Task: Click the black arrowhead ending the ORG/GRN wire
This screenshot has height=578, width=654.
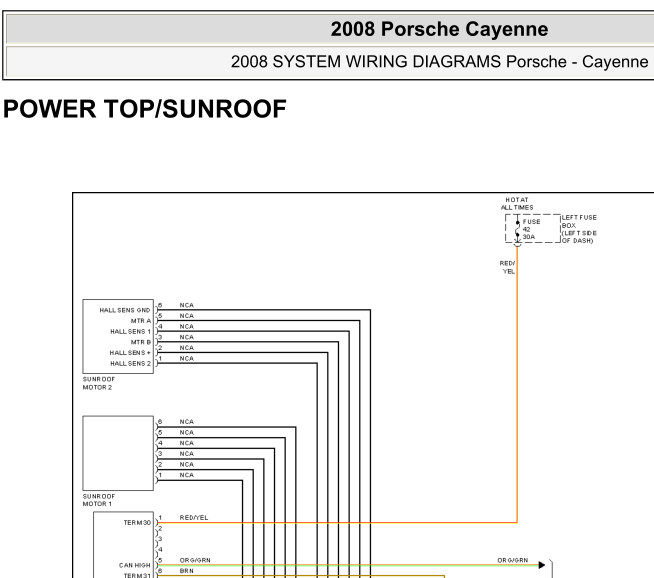Action: 542,565
